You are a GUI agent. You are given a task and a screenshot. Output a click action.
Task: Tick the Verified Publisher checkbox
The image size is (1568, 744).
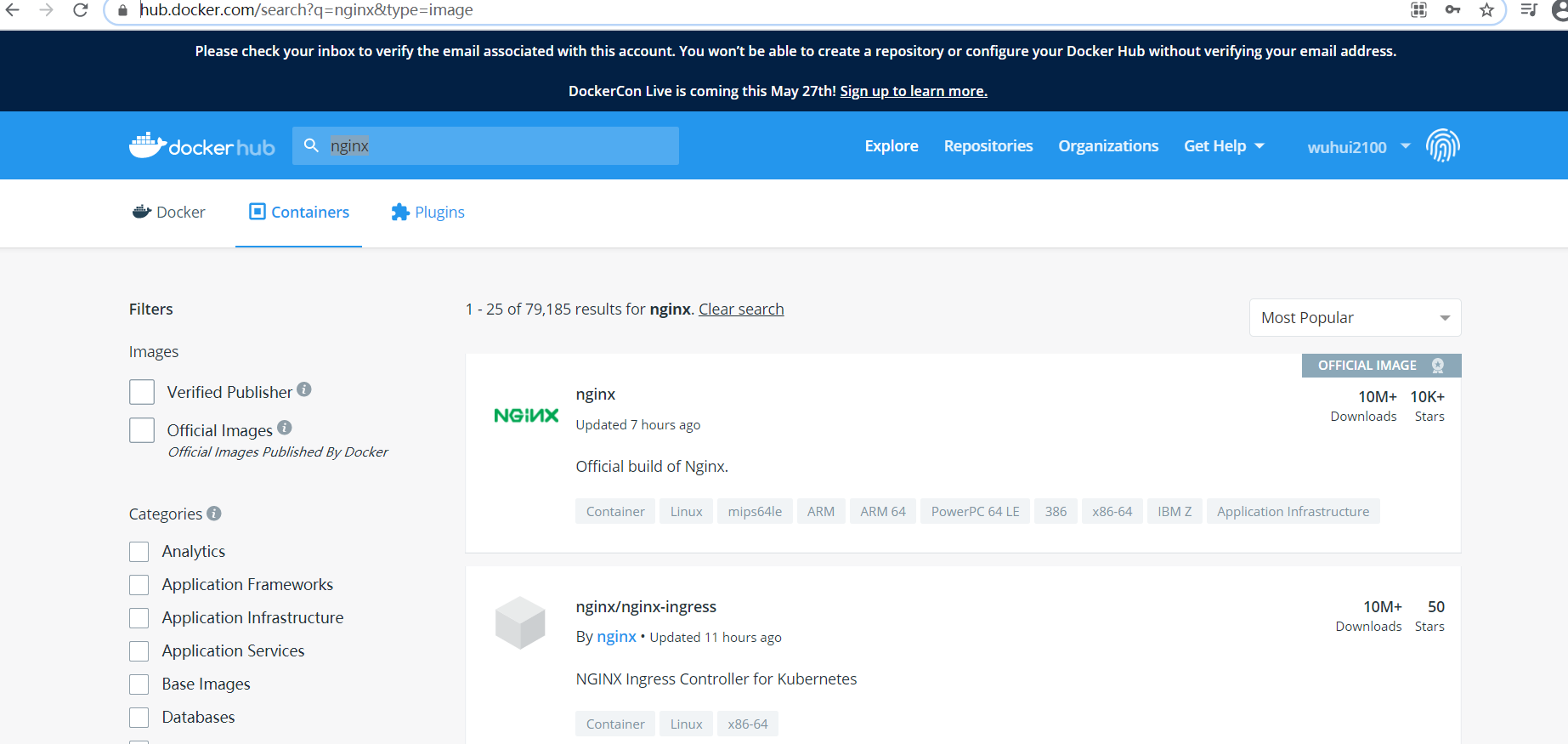click(x=142, y=392)
